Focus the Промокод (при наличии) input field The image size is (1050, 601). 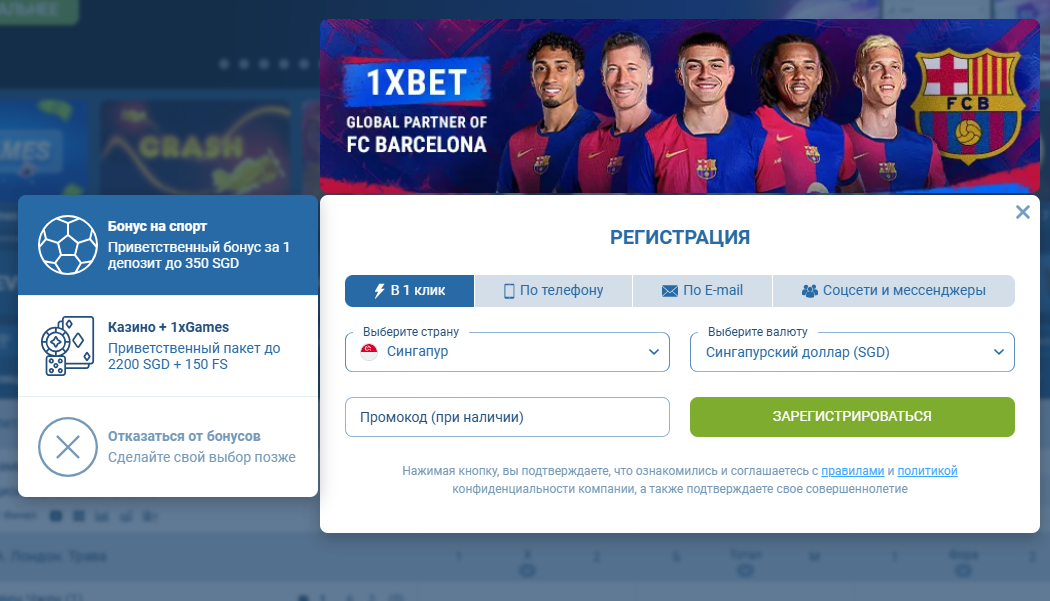click(x=507, y=417)
